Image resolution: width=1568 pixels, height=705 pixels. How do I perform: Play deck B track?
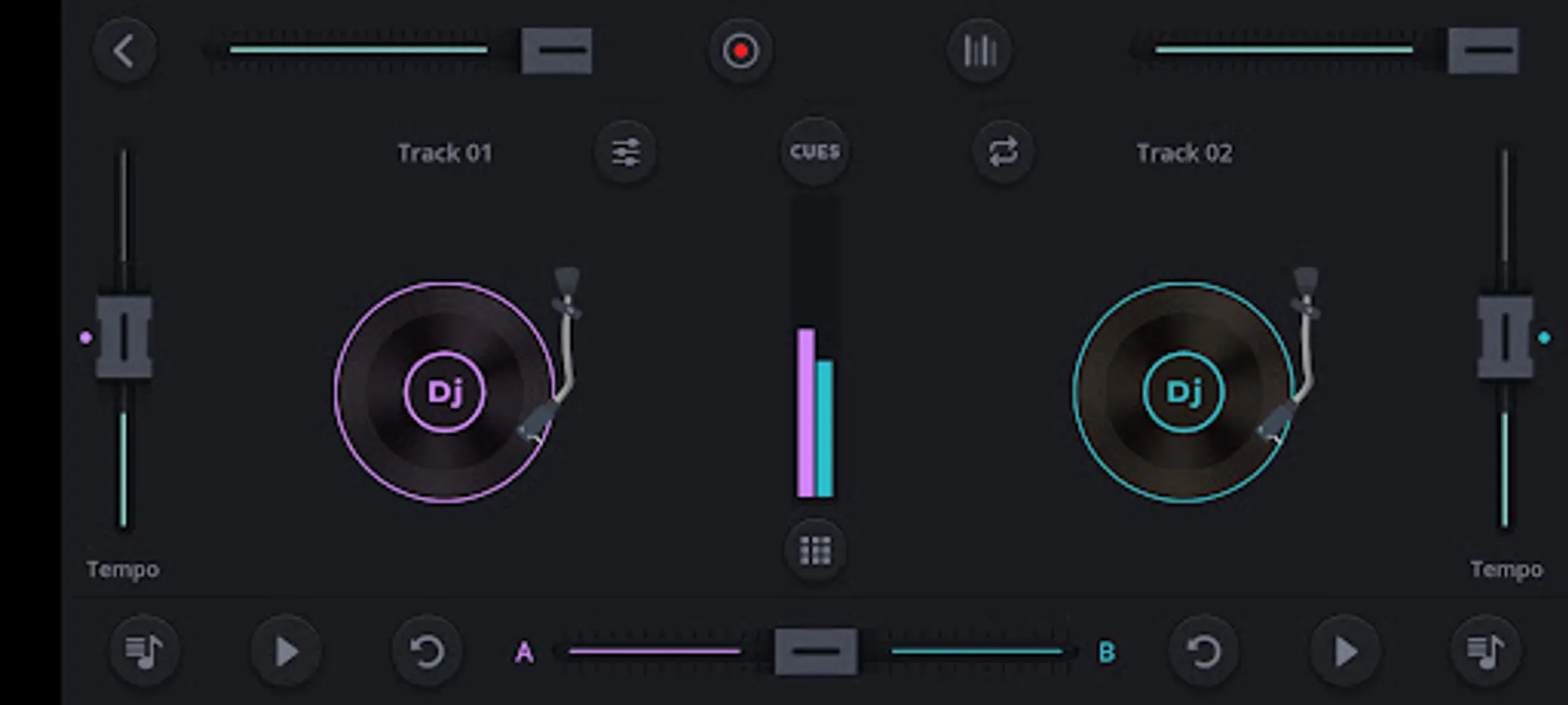[1345, 651]
